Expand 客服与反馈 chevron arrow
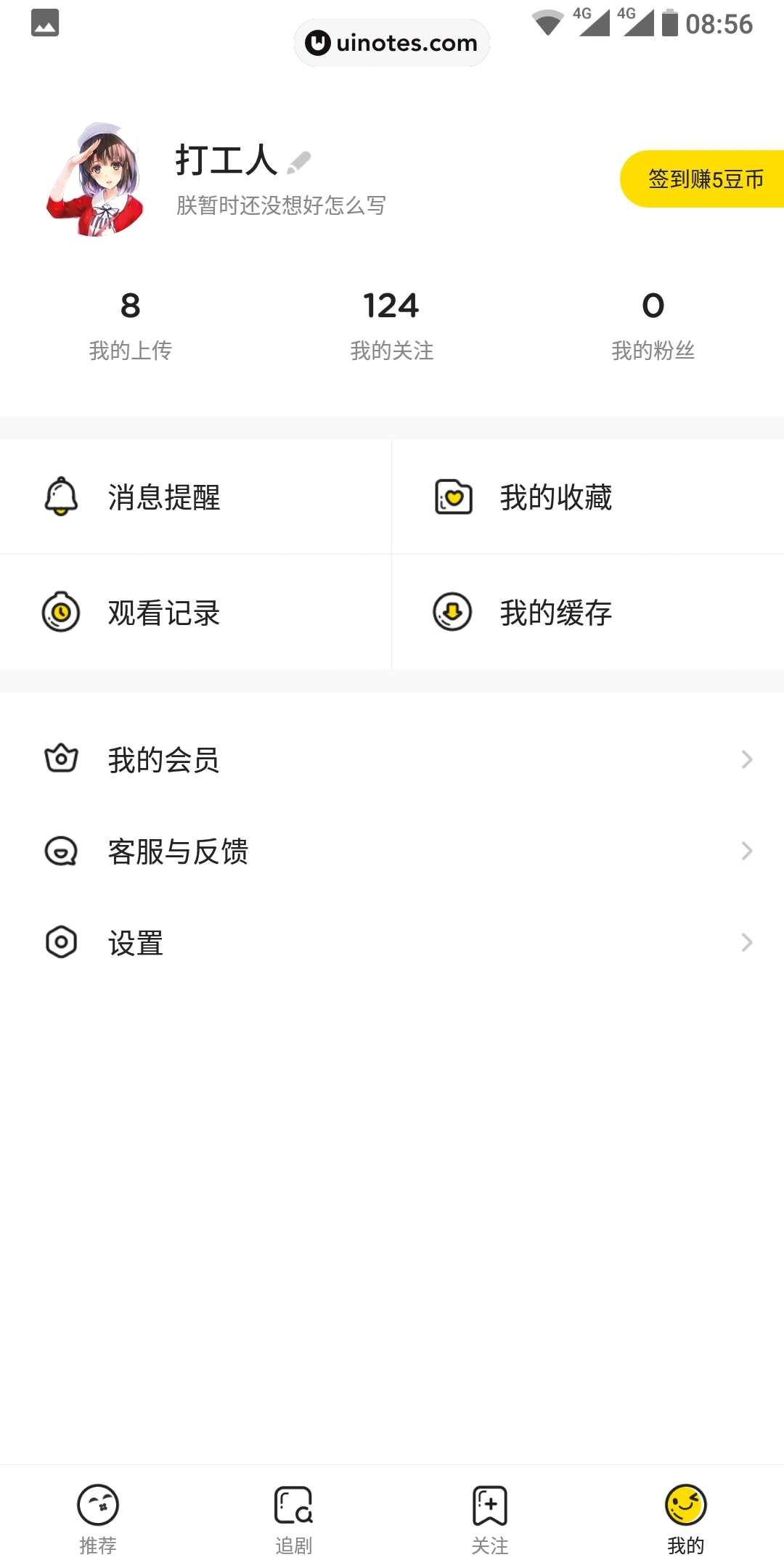Viewport: 784px width, 1568px height. (746, 851)
